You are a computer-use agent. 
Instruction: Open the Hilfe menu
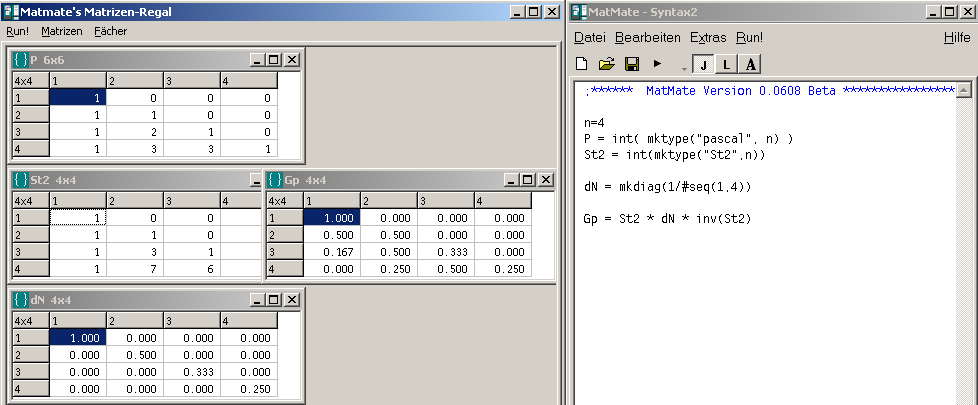point(955,37)
